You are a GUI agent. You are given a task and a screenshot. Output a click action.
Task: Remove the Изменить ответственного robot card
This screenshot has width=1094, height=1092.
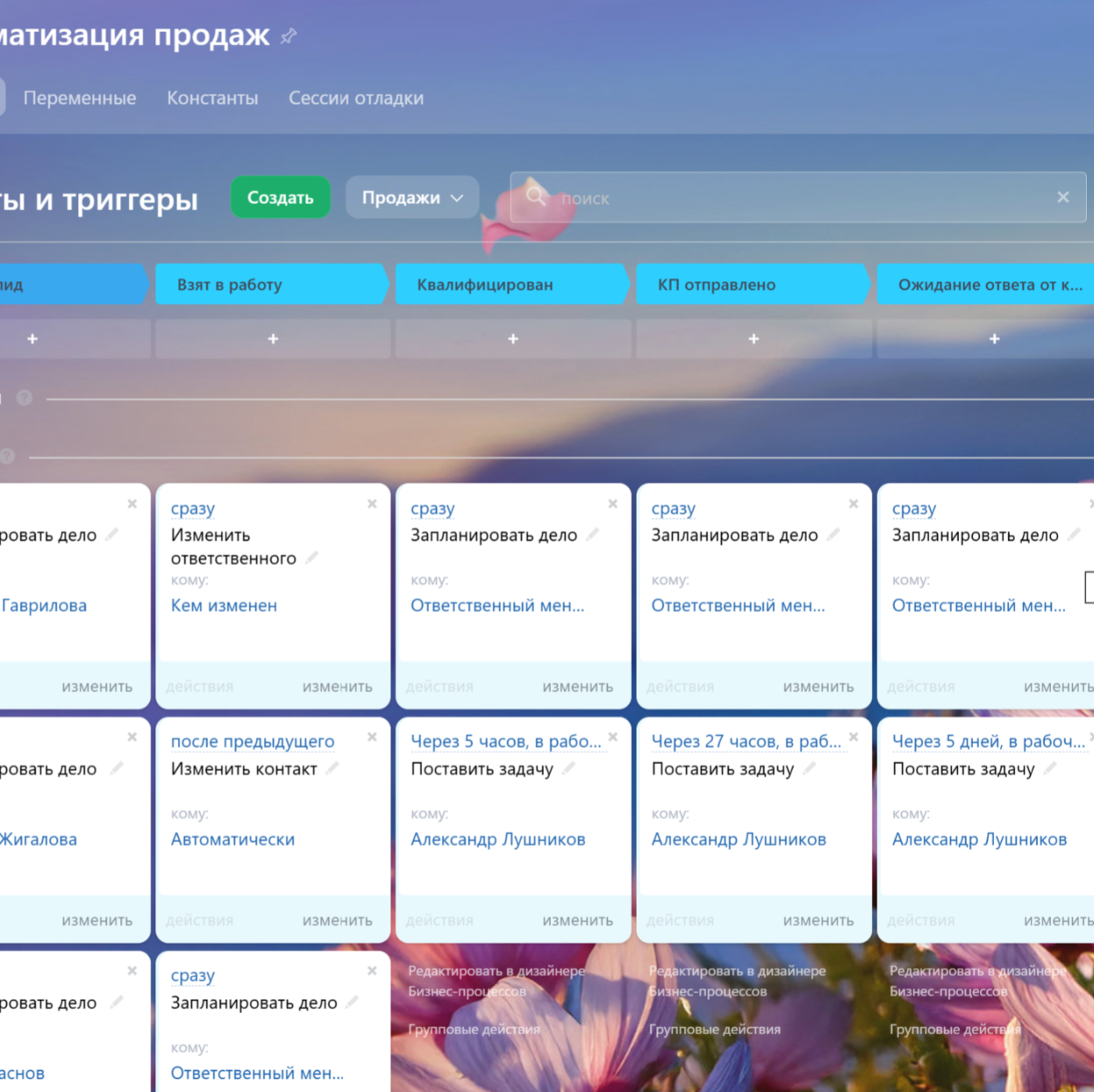click(x=372, y=504)
